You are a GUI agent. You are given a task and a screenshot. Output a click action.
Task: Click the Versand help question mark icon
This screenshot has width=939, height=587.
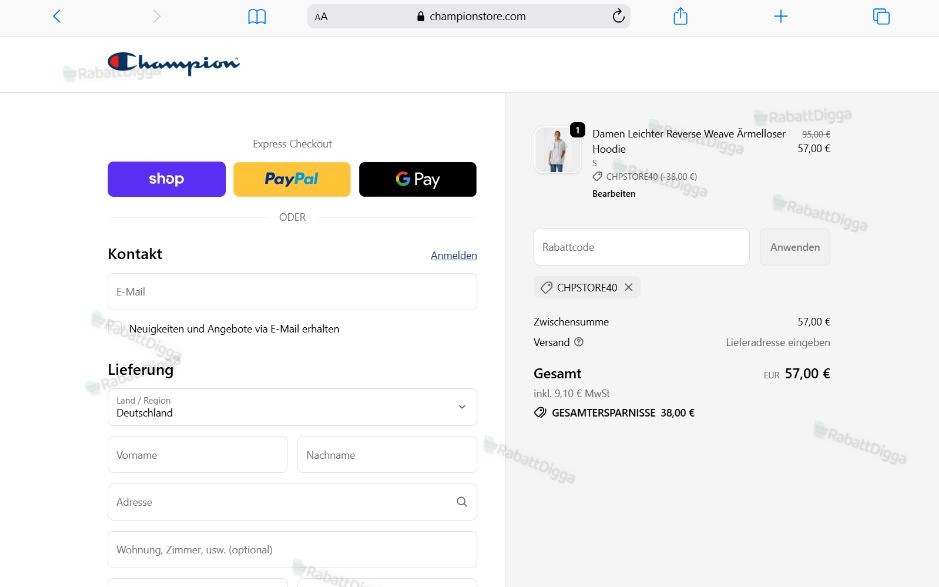(578, 342)
